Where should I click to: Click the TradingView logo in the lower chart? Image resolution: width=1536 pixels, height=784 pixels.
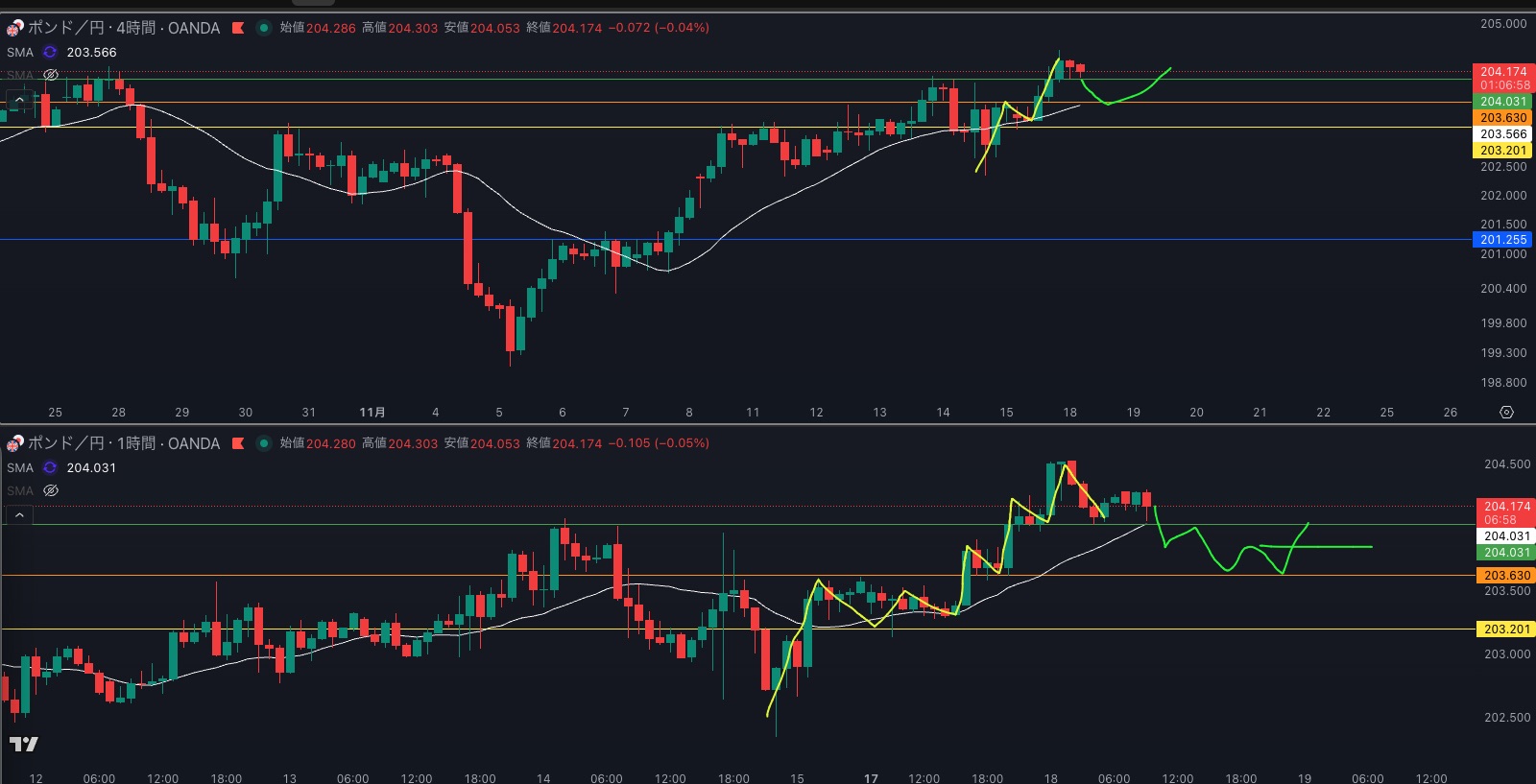(x=24, y=744)
